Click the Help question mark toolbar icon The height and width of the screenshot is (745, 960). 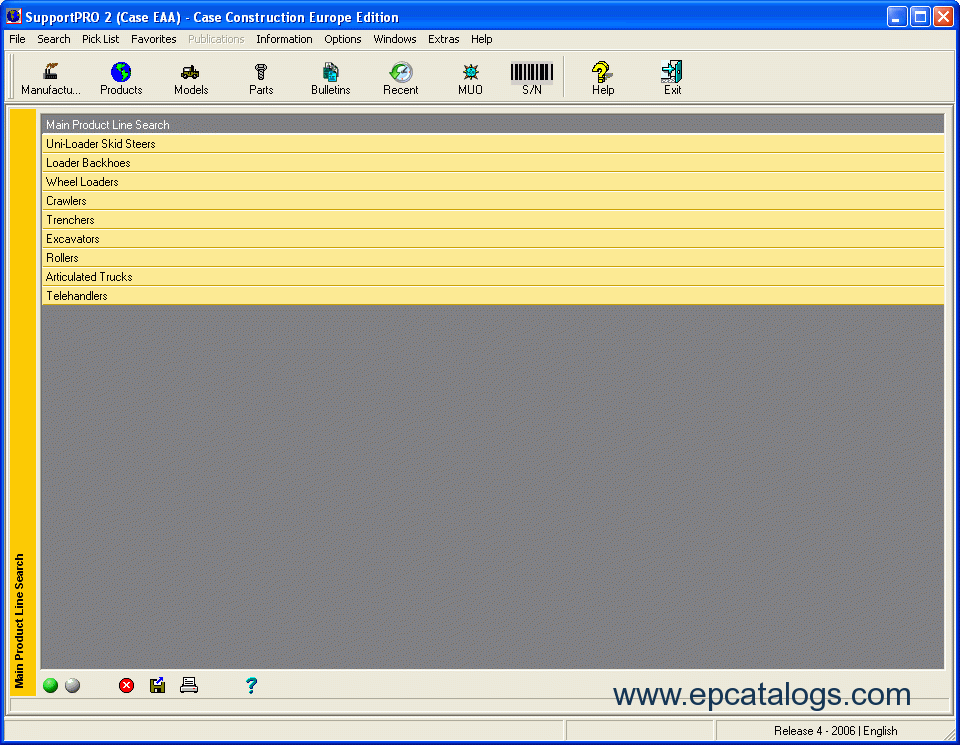pyautogui.click(x=602, y=78)
